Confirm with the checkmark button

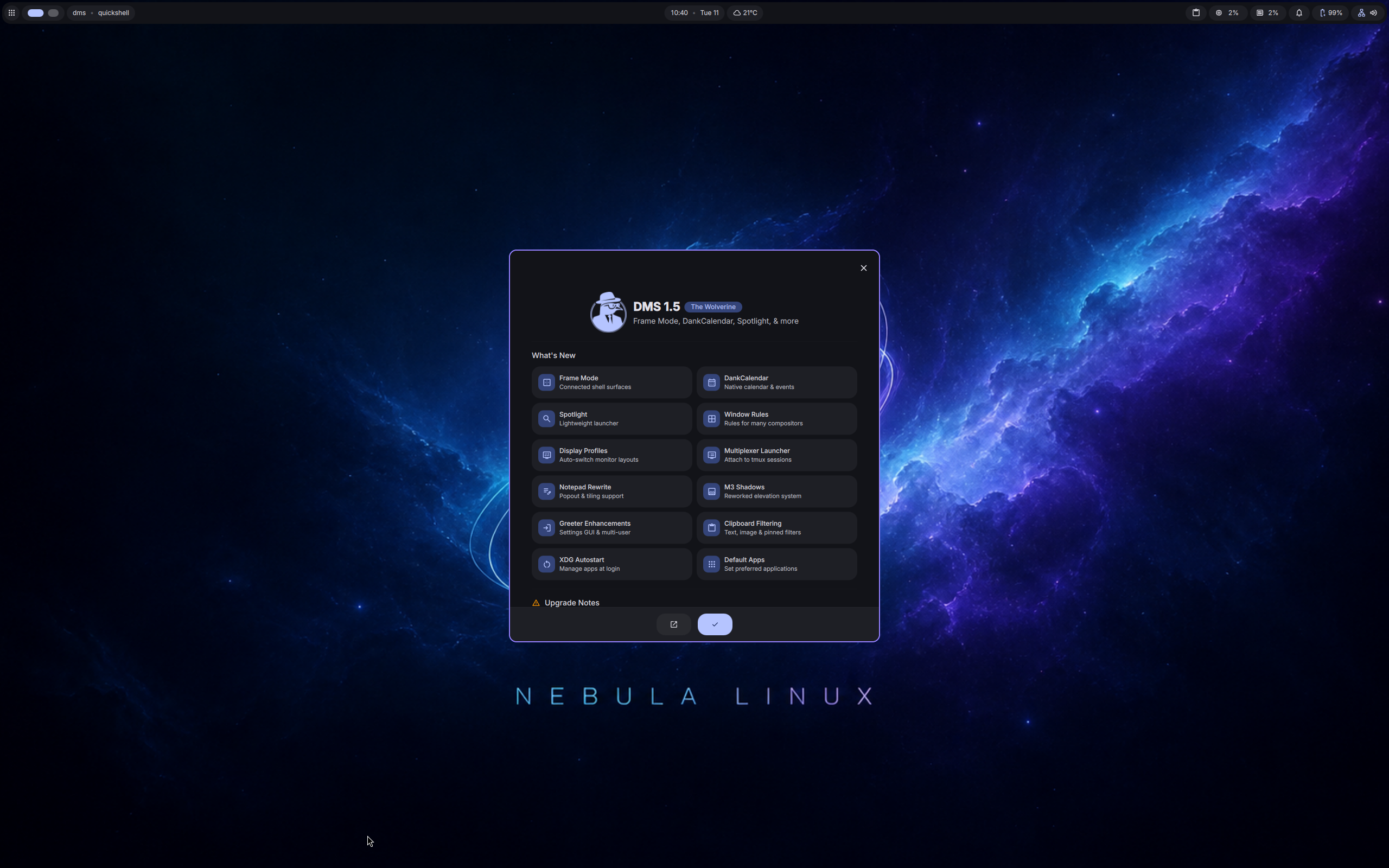click(715, 624)
